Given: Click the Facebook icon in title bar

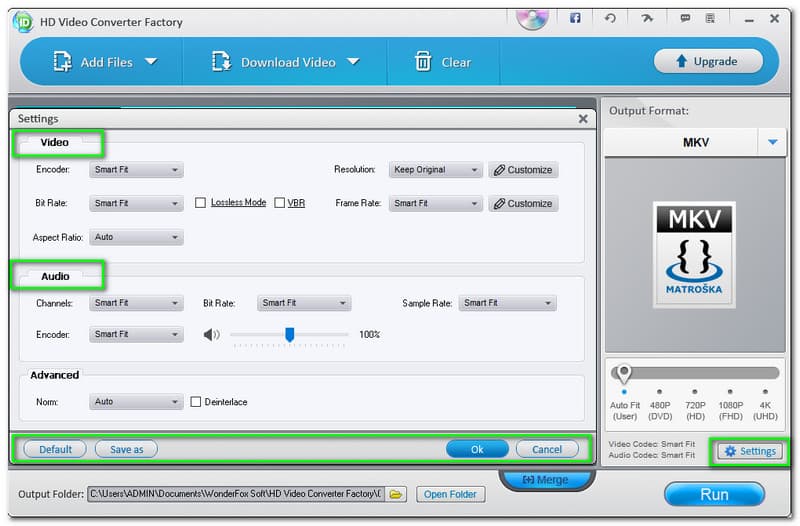Looking at the screenshot, I should (x=575, y=18).
